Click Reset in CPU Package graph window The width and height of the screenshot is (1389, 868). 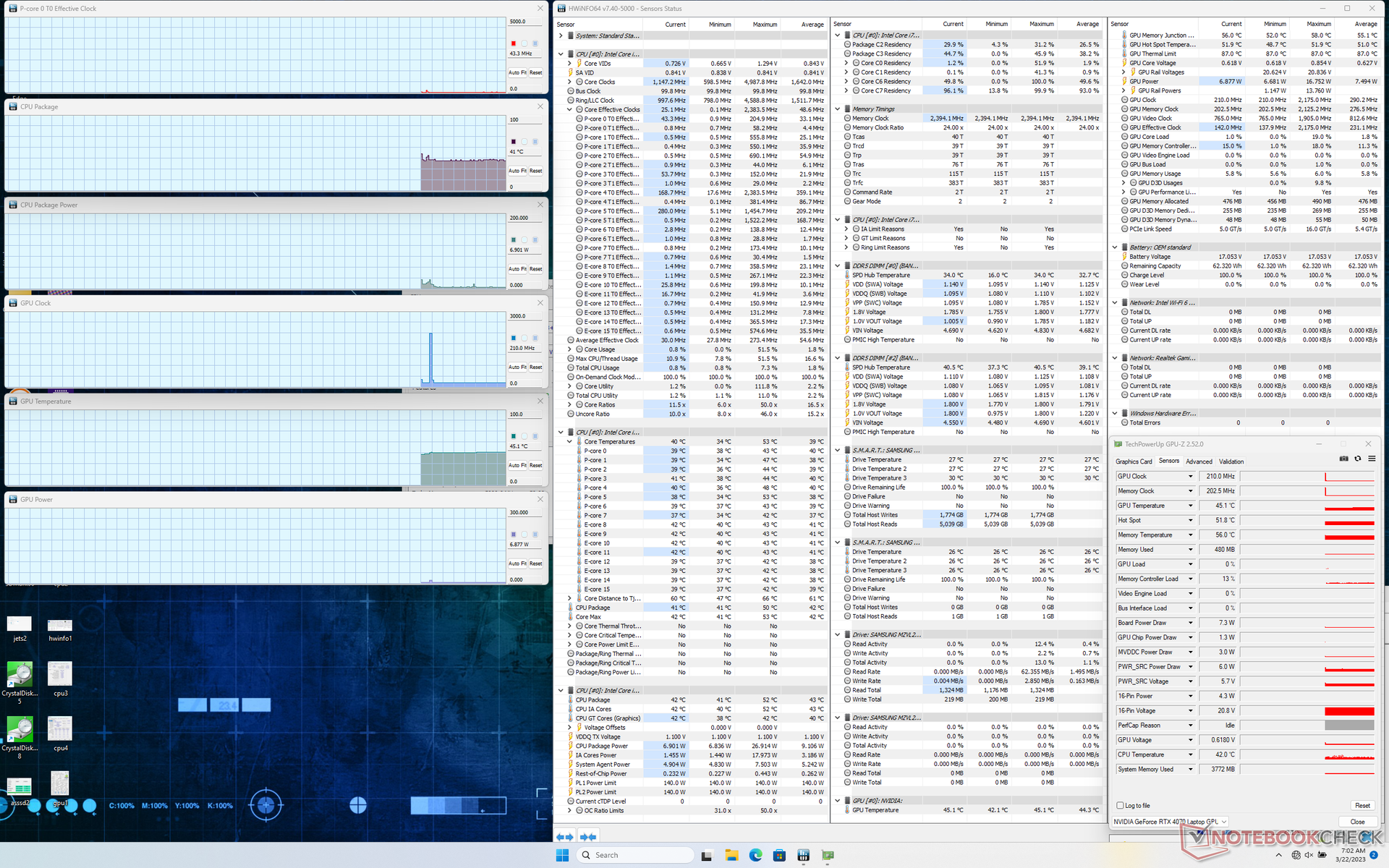tap(535, 171)
